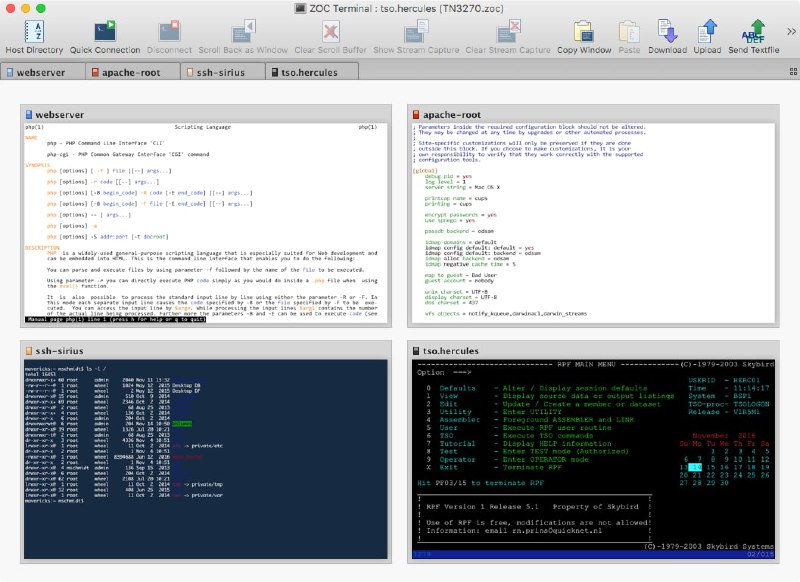The width and height of the screenshot is (800, 582).
Task: Clear the Stream Capture
Action: coord(508,35)
